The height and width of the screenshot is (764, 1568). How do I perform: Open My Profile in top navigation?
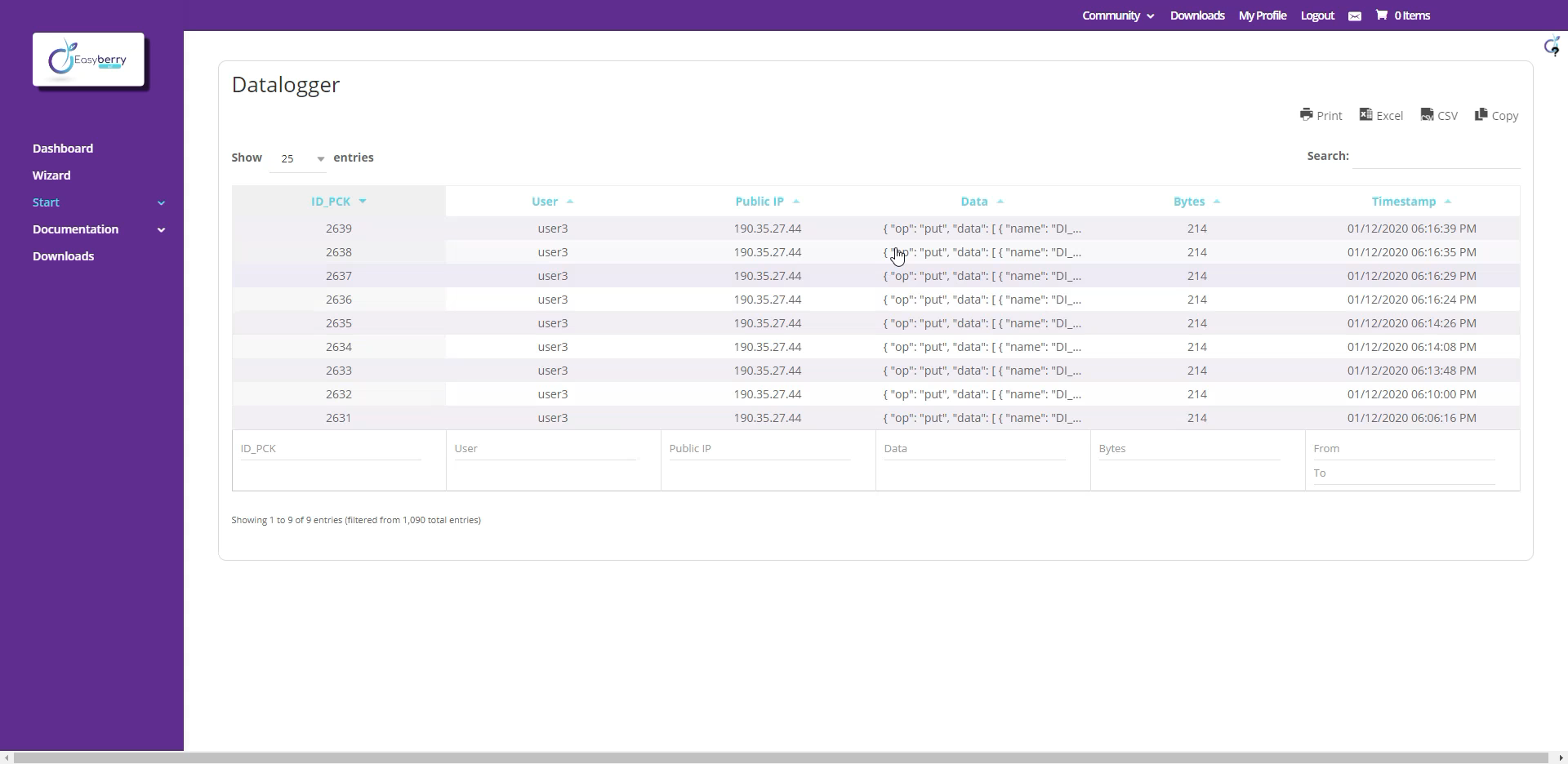pos(1263,16)
